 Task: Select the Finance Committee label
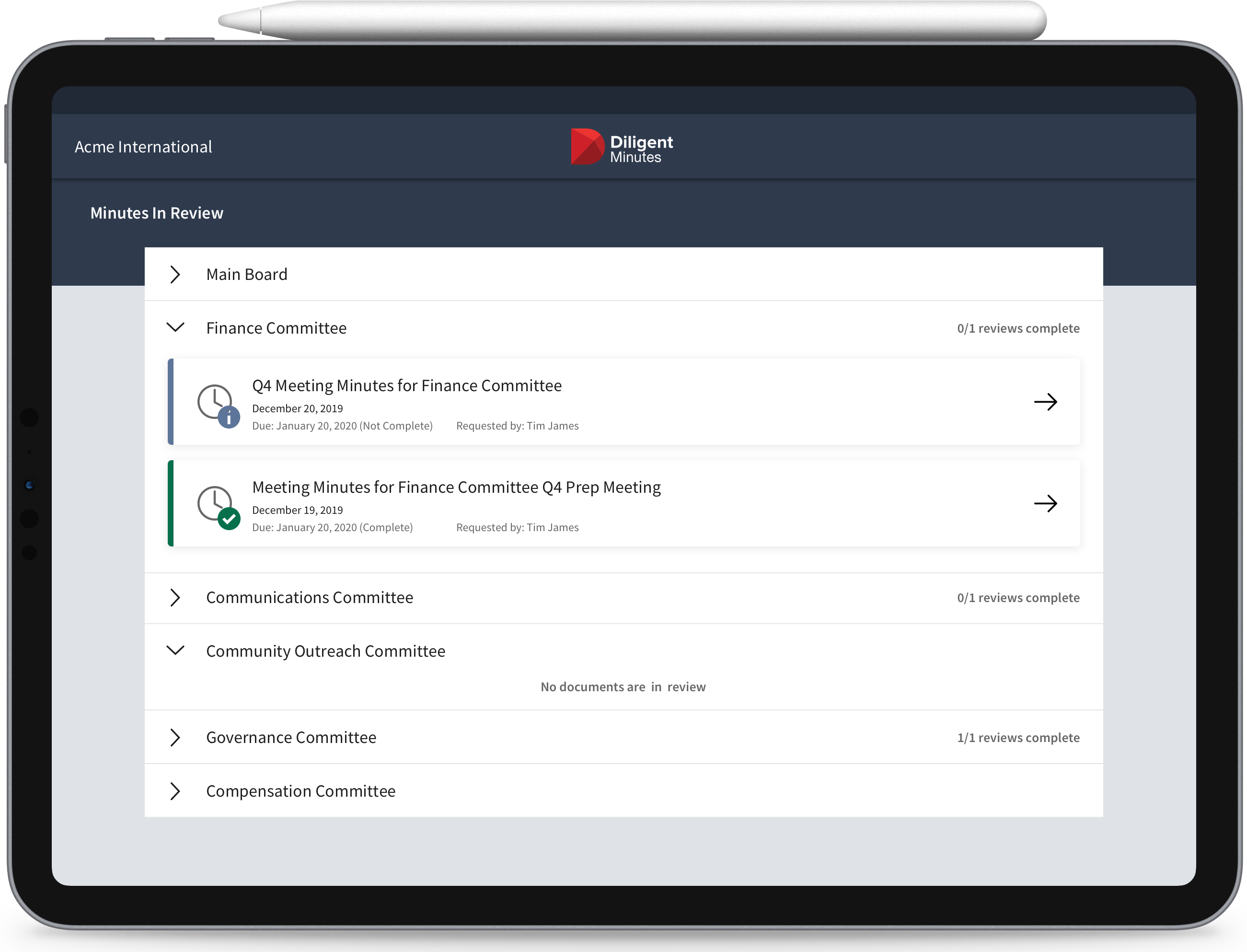276,328
